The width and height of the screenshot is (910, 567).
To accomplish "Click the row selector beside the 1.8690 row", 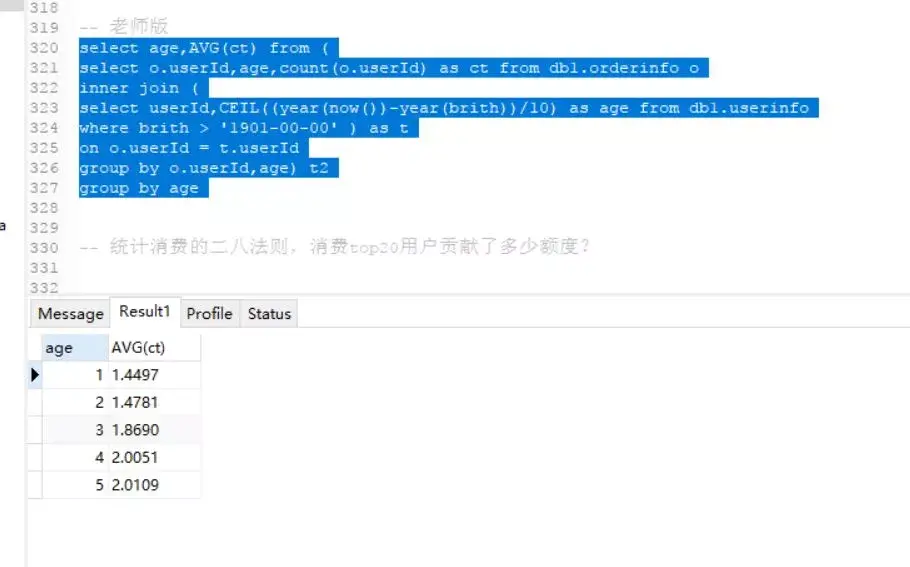I will click(35, 430).
